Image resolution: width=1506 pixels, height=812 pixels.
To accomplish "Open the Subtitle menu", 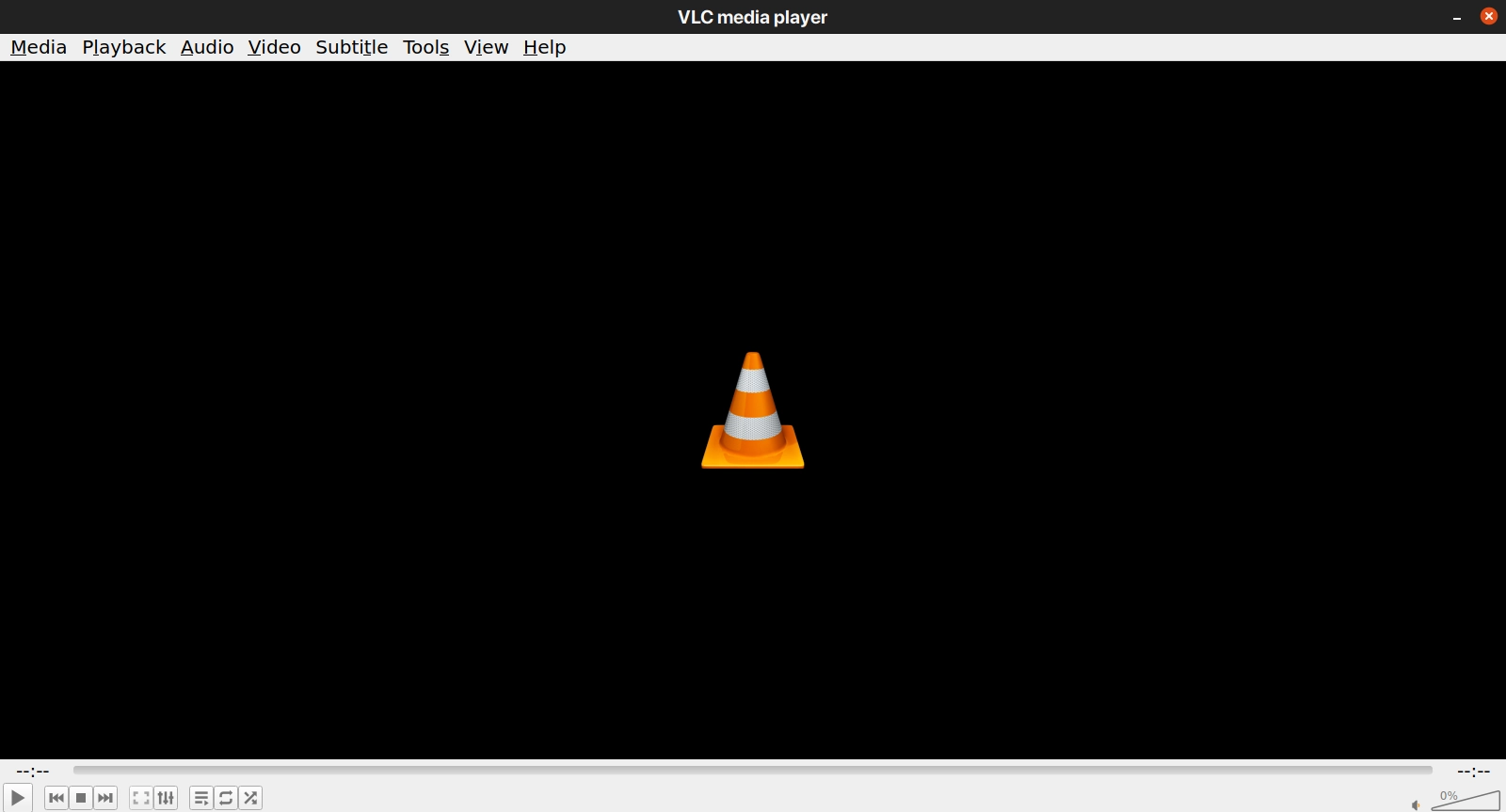I will [x=352, y=47].
